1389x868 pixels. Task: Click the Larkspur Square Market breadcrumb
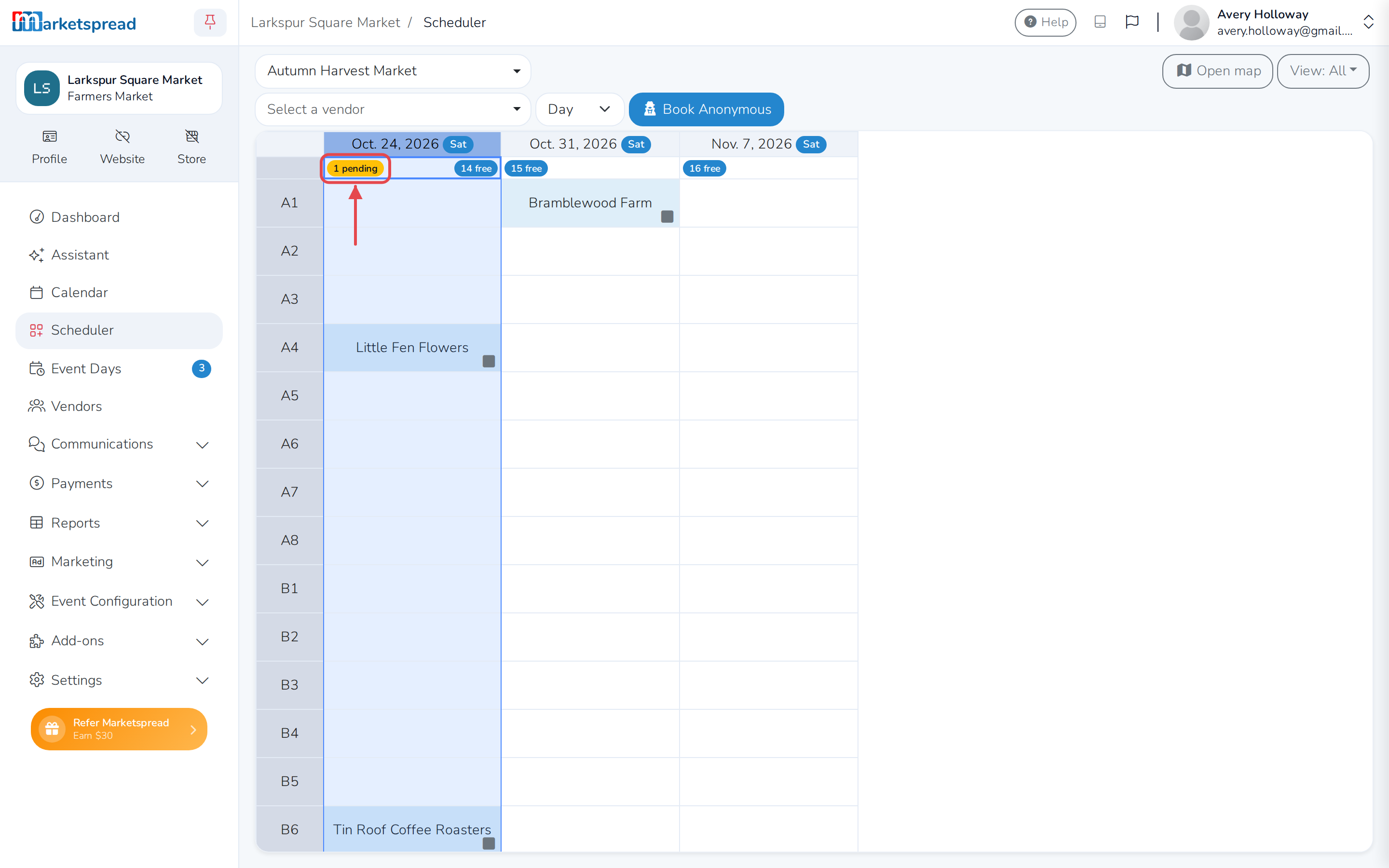325,22
